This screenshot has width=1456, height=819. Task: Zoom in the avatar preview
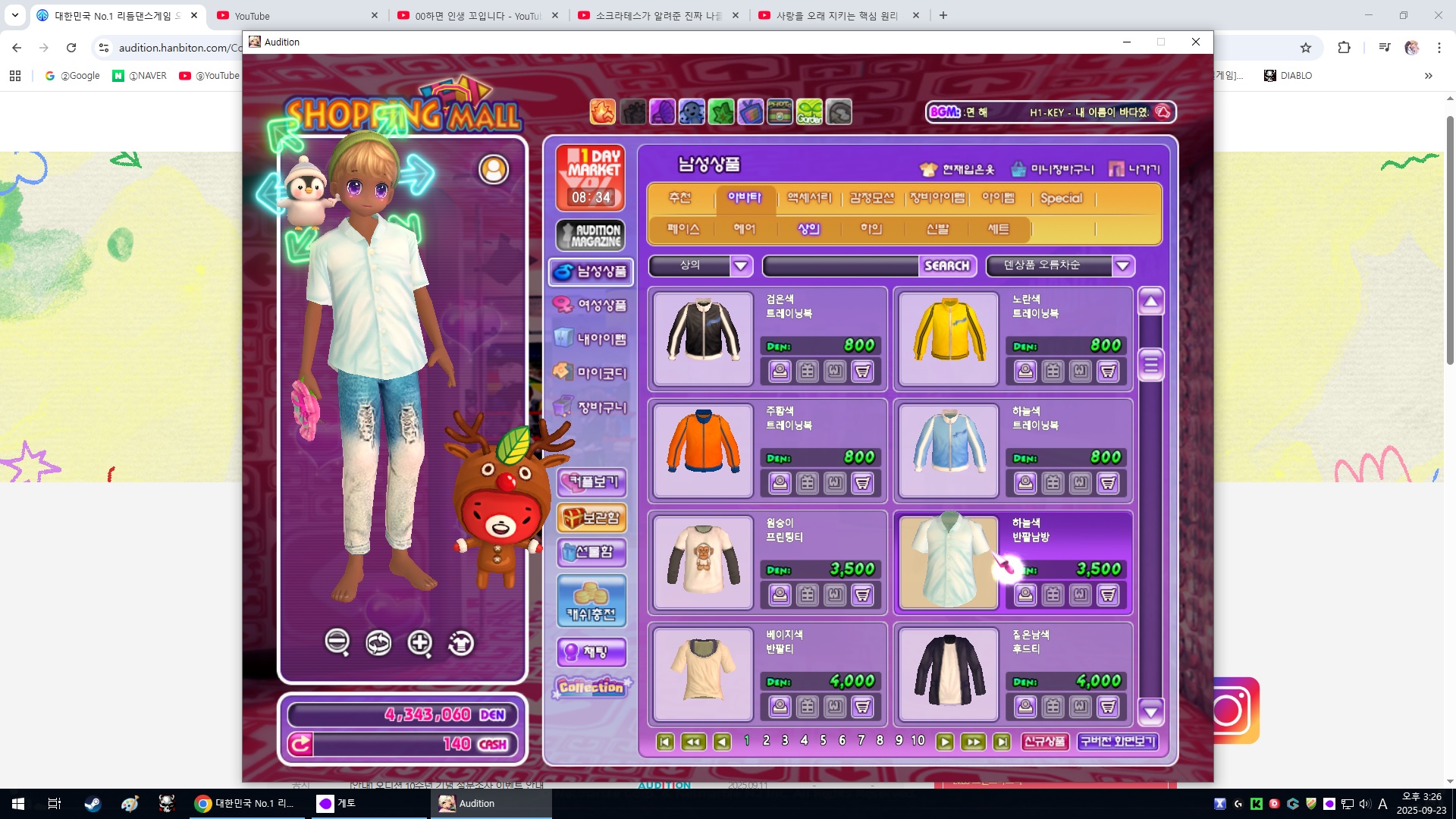point(419,643)
